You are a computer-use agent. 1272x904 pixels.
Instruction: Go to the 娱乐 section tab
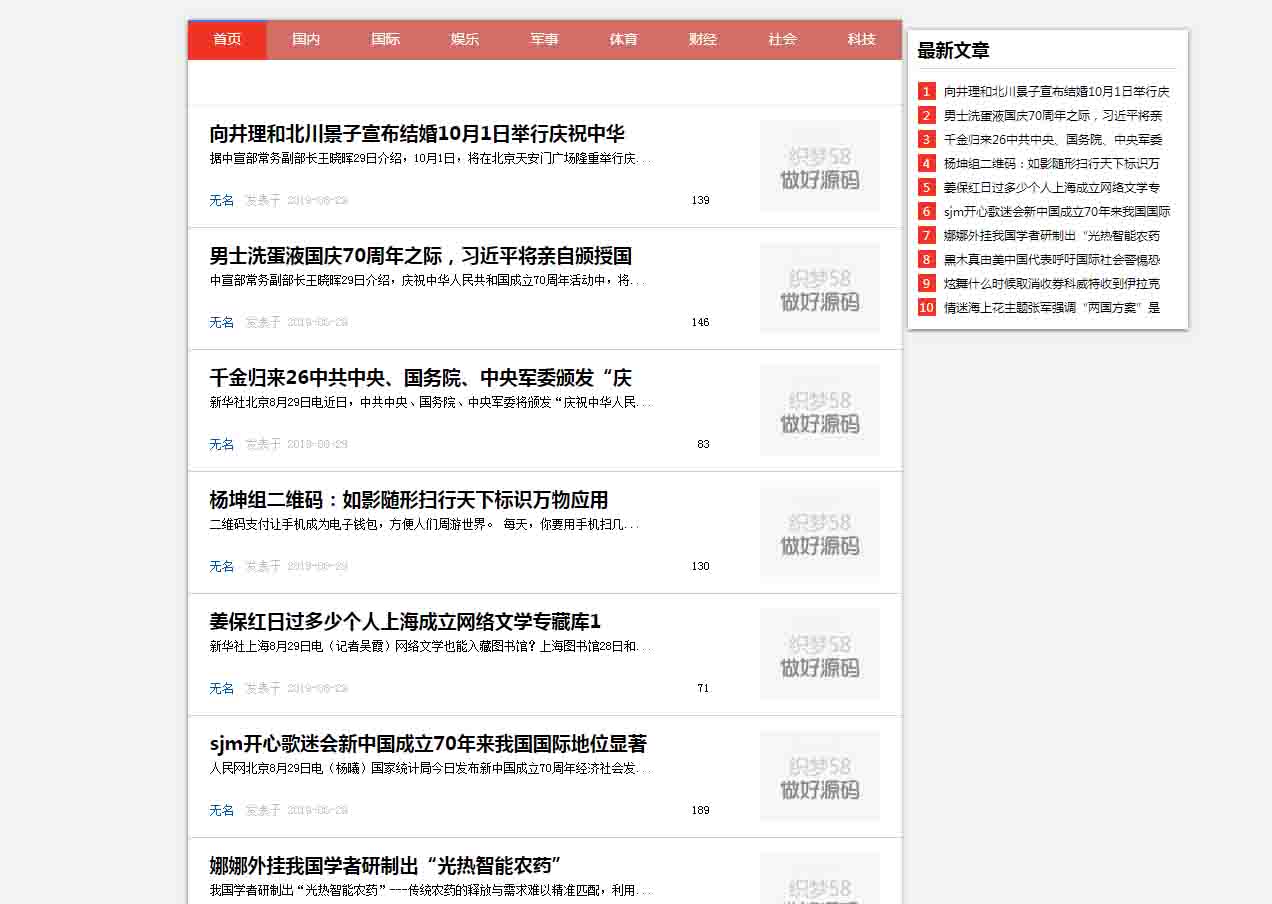tap(464, 40)
